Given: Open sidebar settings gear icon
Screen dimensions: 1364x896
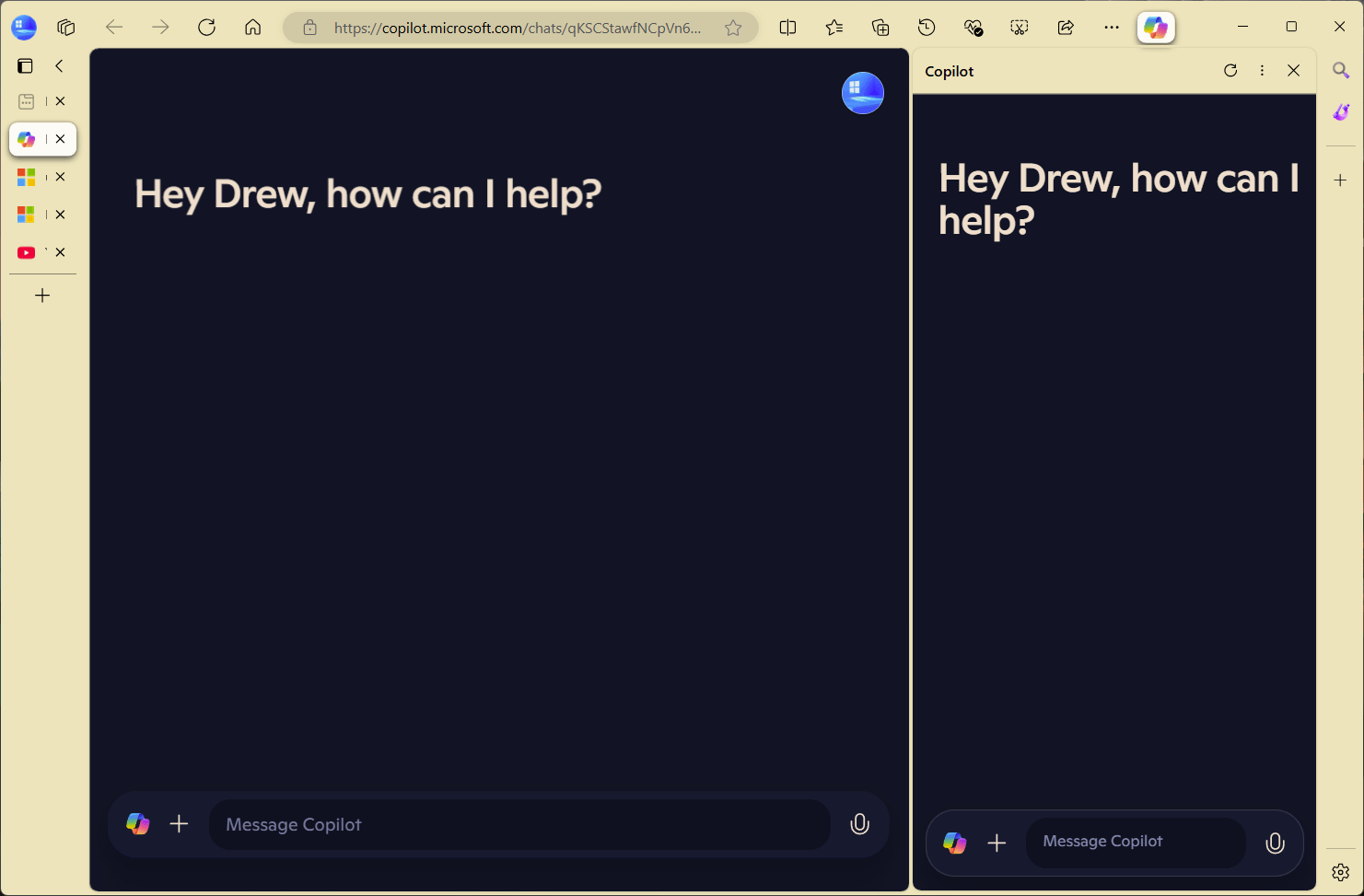Looking at the screenshot, I should tap(1341, 871).
